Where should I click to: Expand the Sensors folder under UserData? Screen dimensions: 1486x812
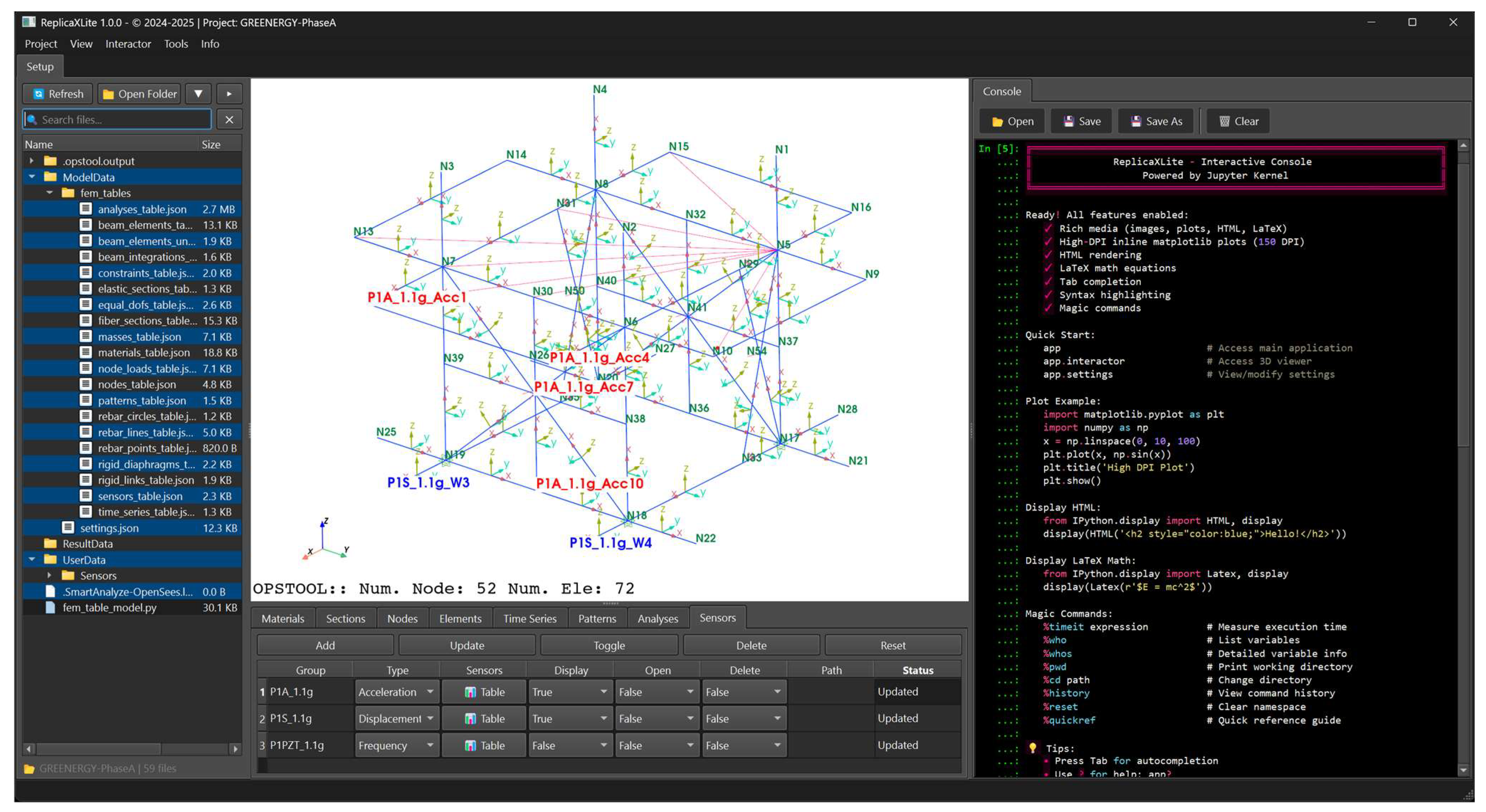pyautogui.click(x=49, y=575)
